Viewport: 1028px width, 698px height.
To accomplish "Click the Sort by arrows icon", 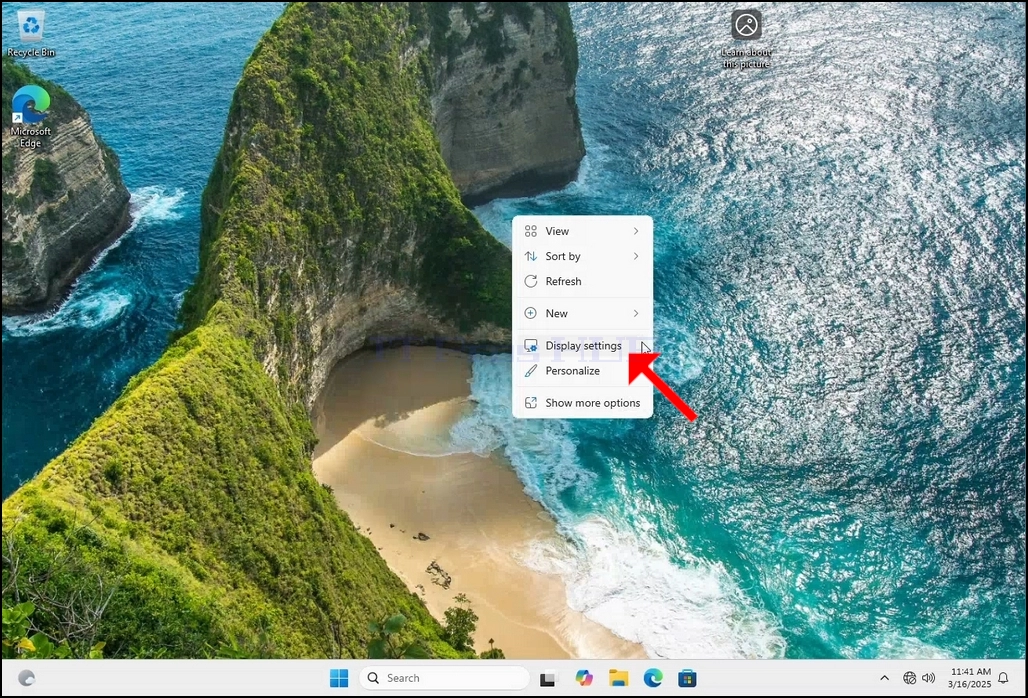I will [x=530, y=256].
